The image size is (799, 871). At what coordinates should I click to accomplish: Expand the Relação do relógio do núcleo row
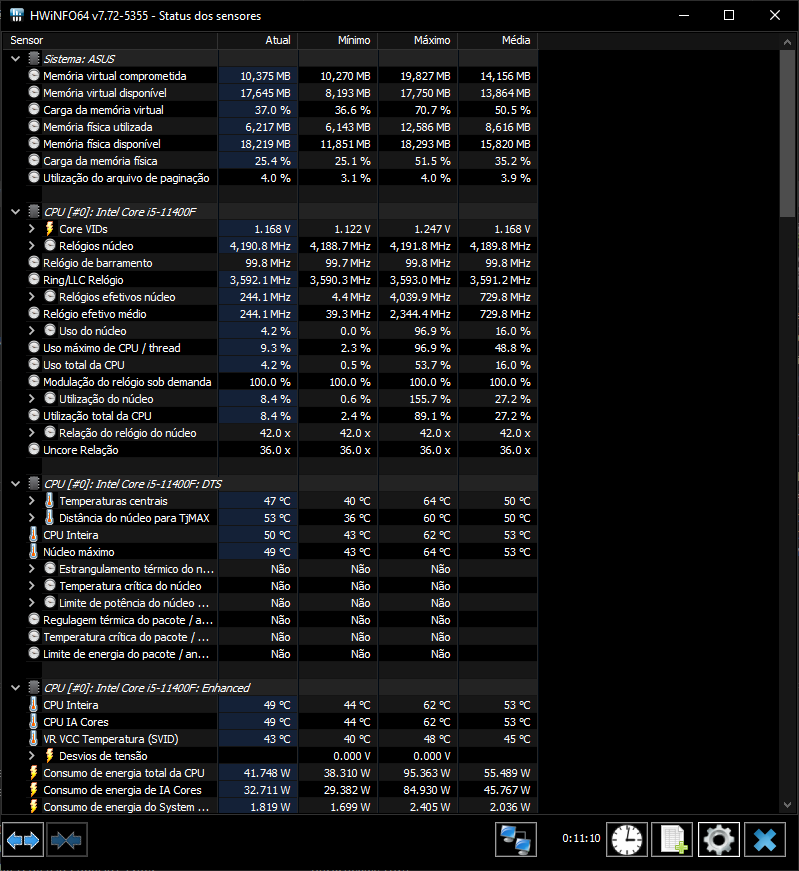[x=32, y=433]
